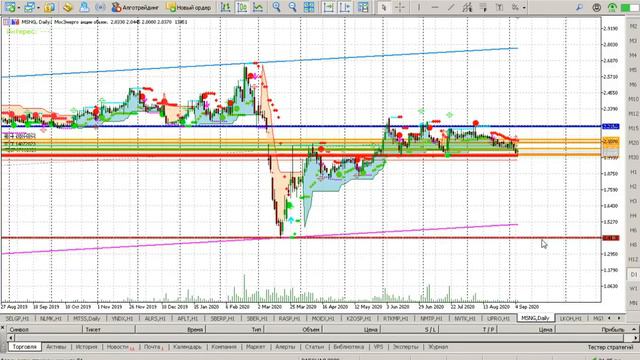
Task: Expand dropdown arrow beside shapes tool
Action: pos(524,7)
